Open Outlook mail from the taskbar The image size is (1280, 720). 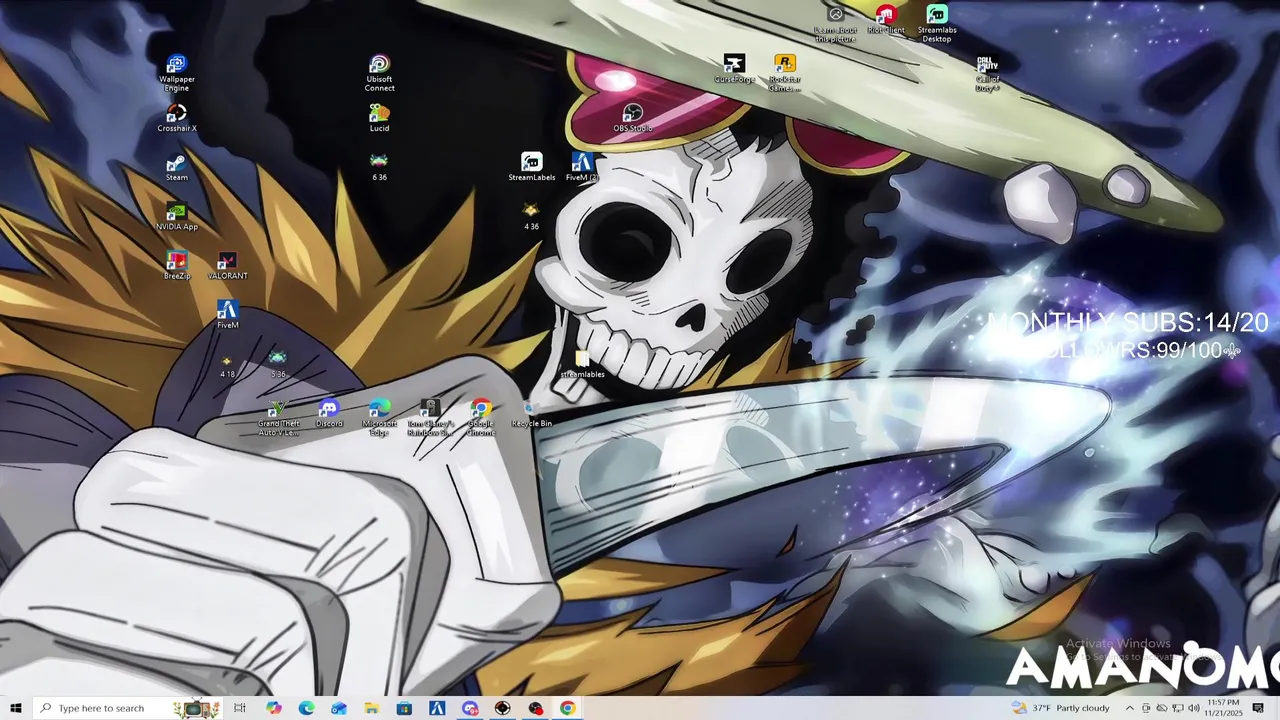[x=339, y=708]
